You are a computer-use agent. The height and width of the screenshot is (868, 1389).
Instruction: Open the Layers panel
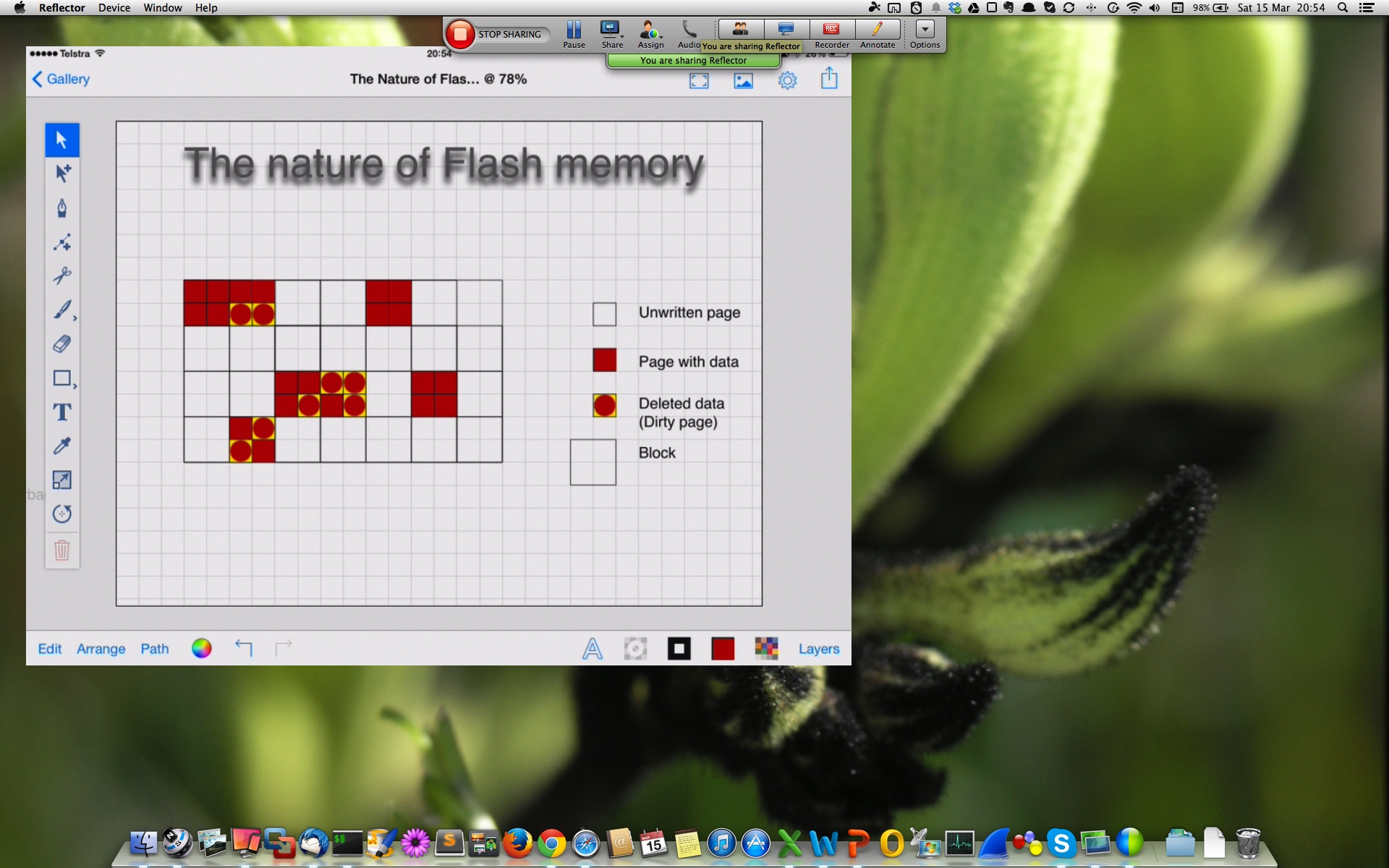coord(818,649)
